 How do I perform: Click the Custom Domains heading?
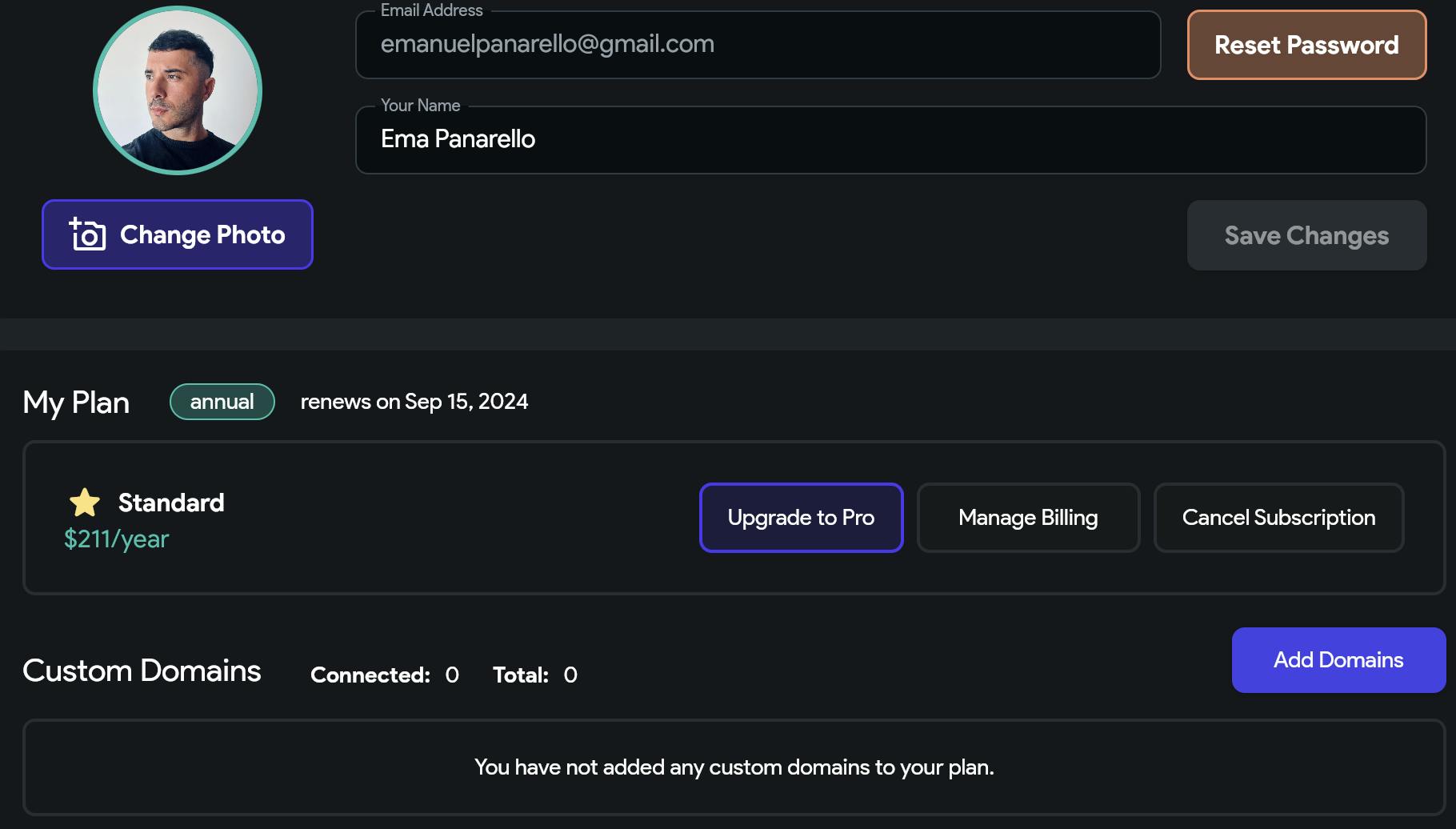pos(142,671)
